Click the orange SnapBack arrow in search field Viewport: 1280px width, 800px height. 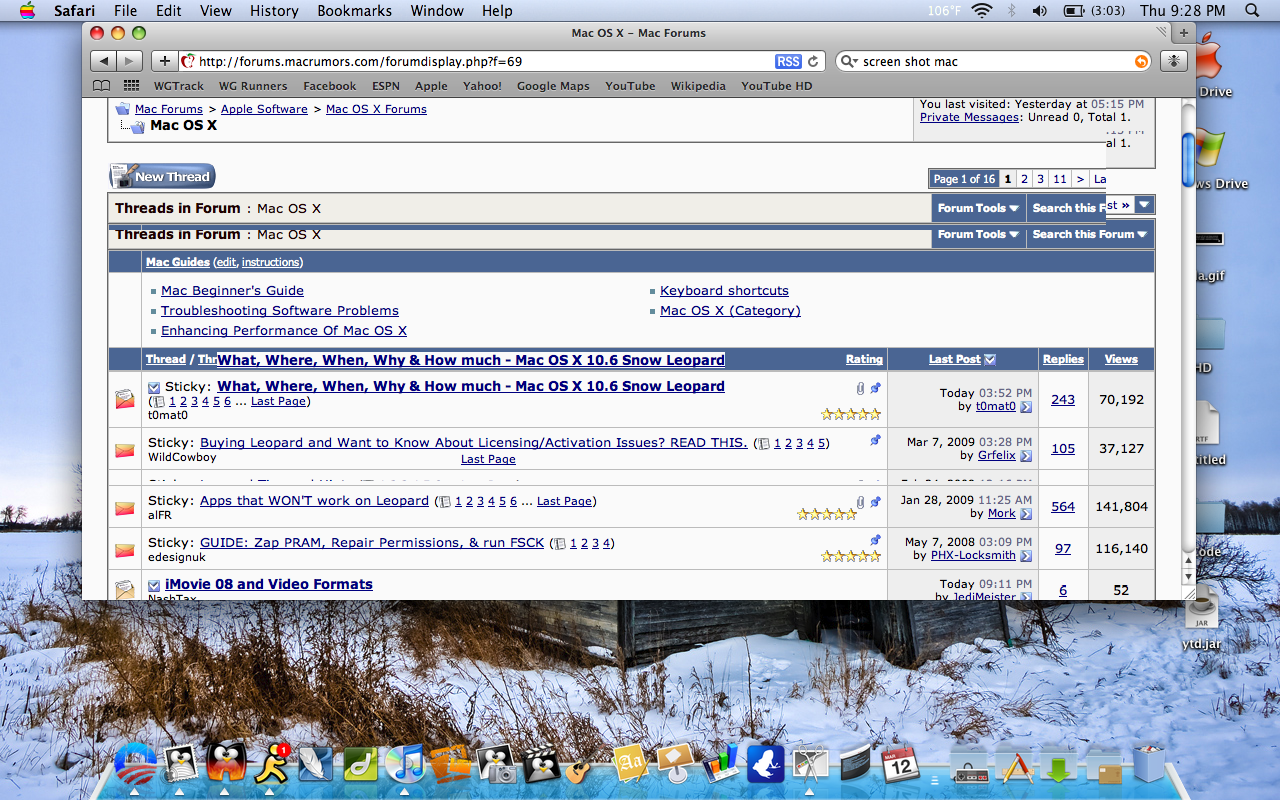[x=1141, y=61]
